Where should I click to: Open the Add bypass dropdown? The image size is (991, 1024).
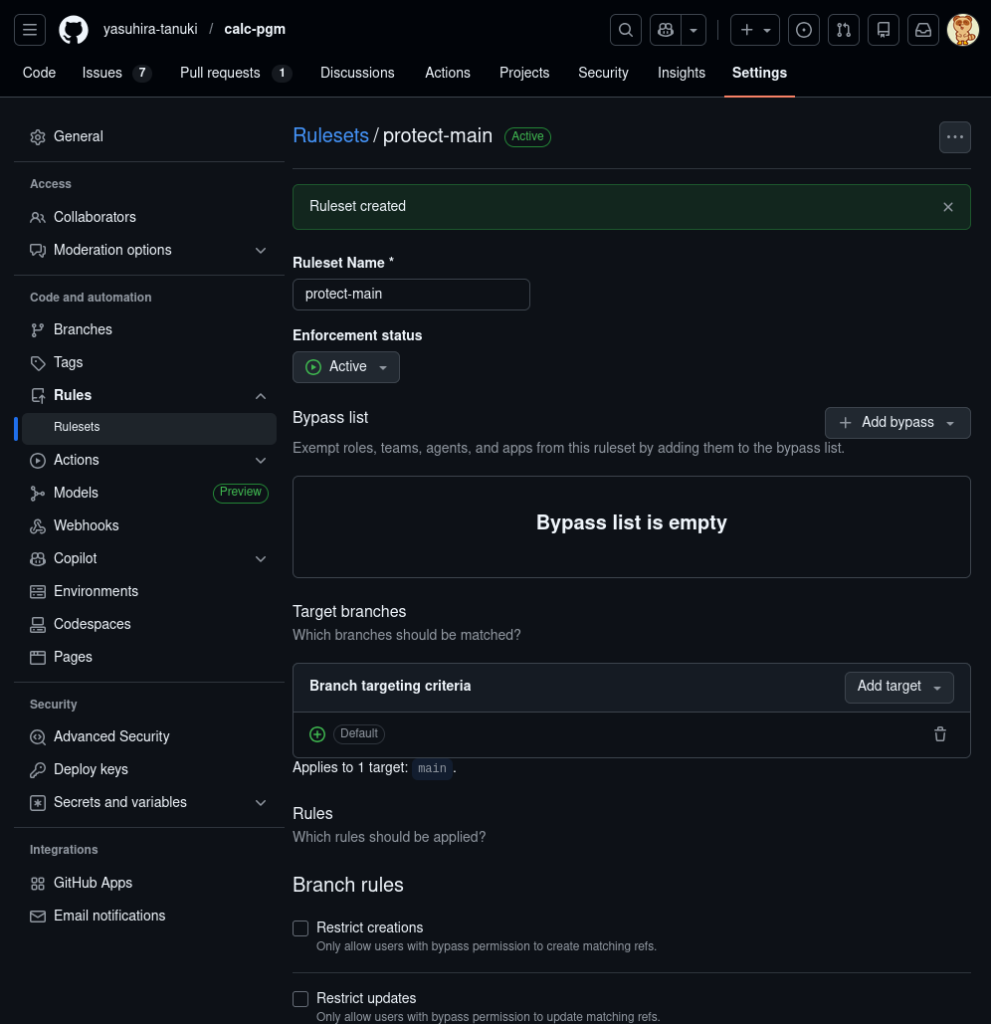pos(897,422)
